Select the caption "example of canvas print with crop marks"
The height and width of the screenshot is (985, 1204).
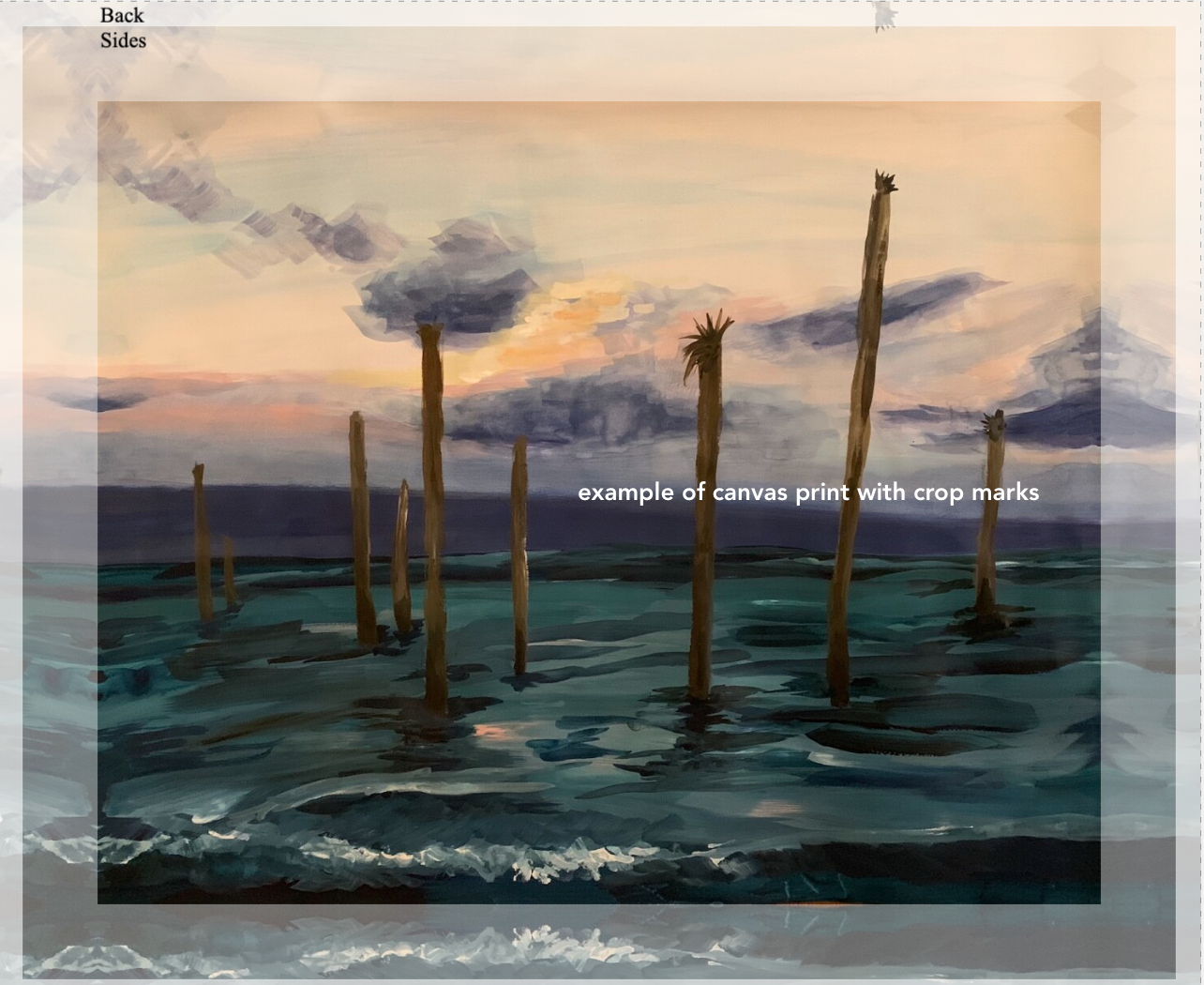point(808,492)
